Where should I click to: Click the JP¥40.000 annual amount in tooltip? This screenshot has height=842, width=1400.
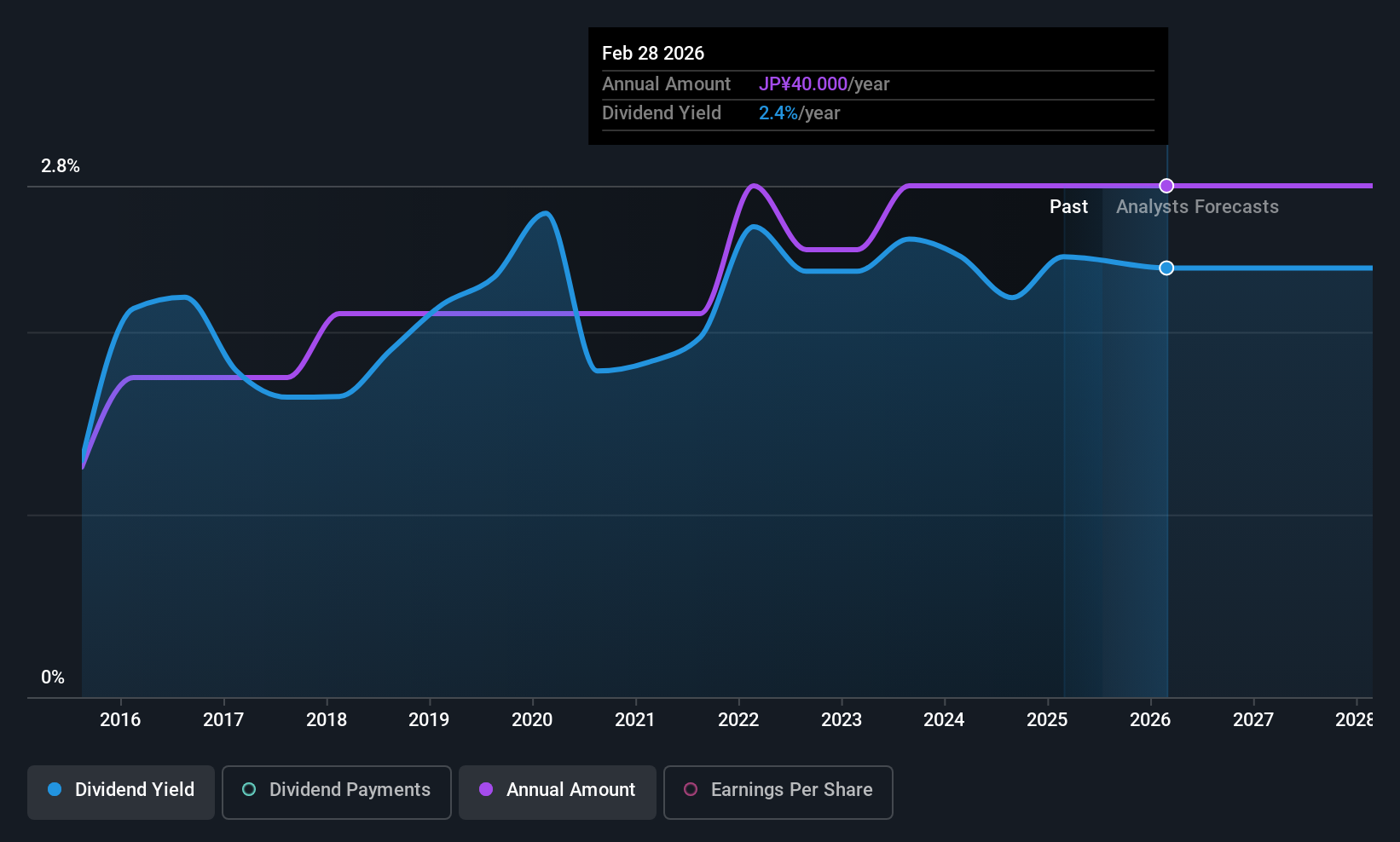[803, 84]
